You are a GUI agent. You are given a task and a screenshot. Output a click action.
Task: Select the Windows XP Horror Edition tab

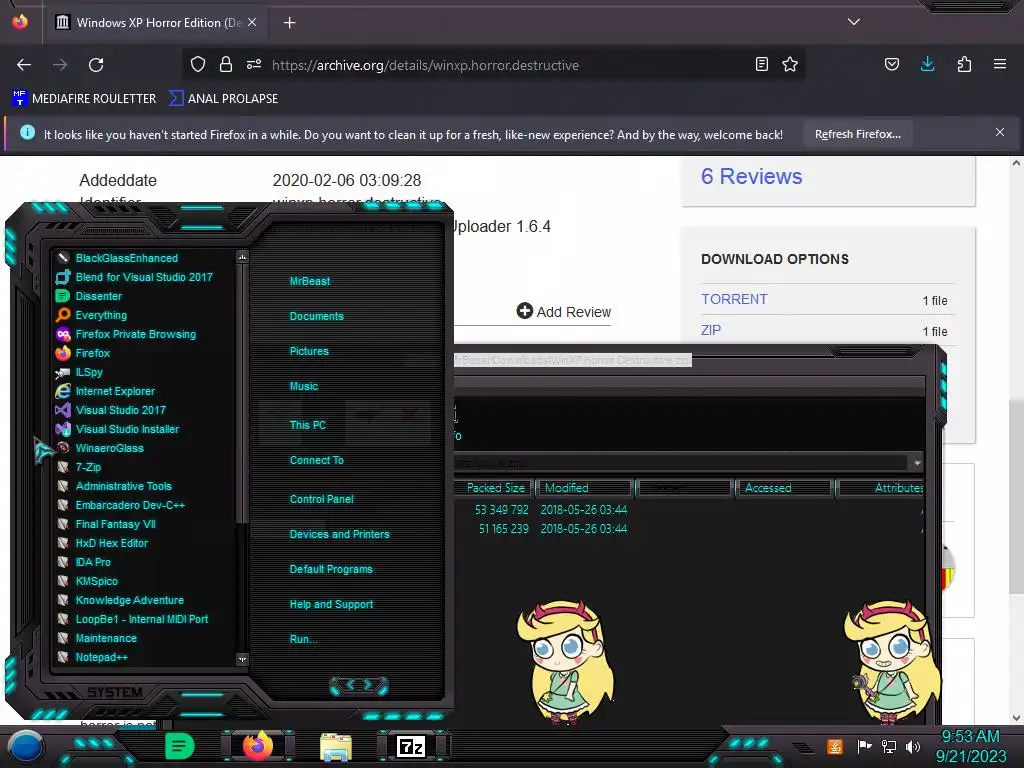point(155,23)
